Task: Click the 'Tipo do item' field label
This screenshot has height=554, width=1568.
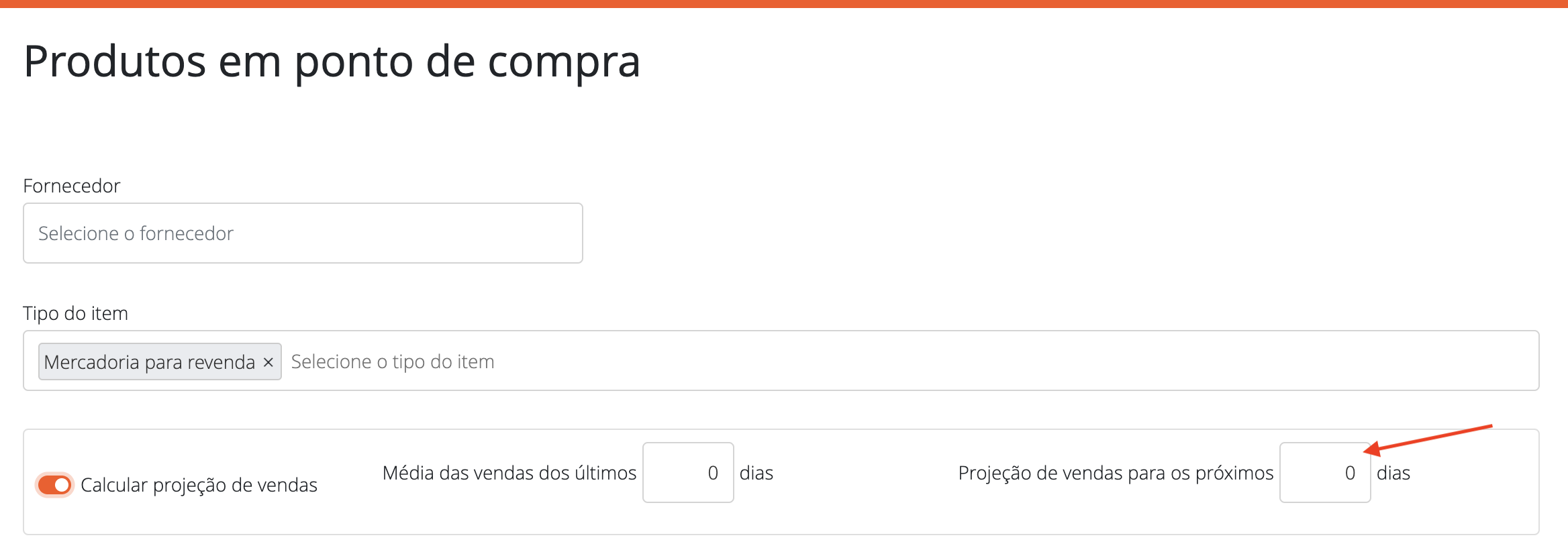Action: pos(75,313)
